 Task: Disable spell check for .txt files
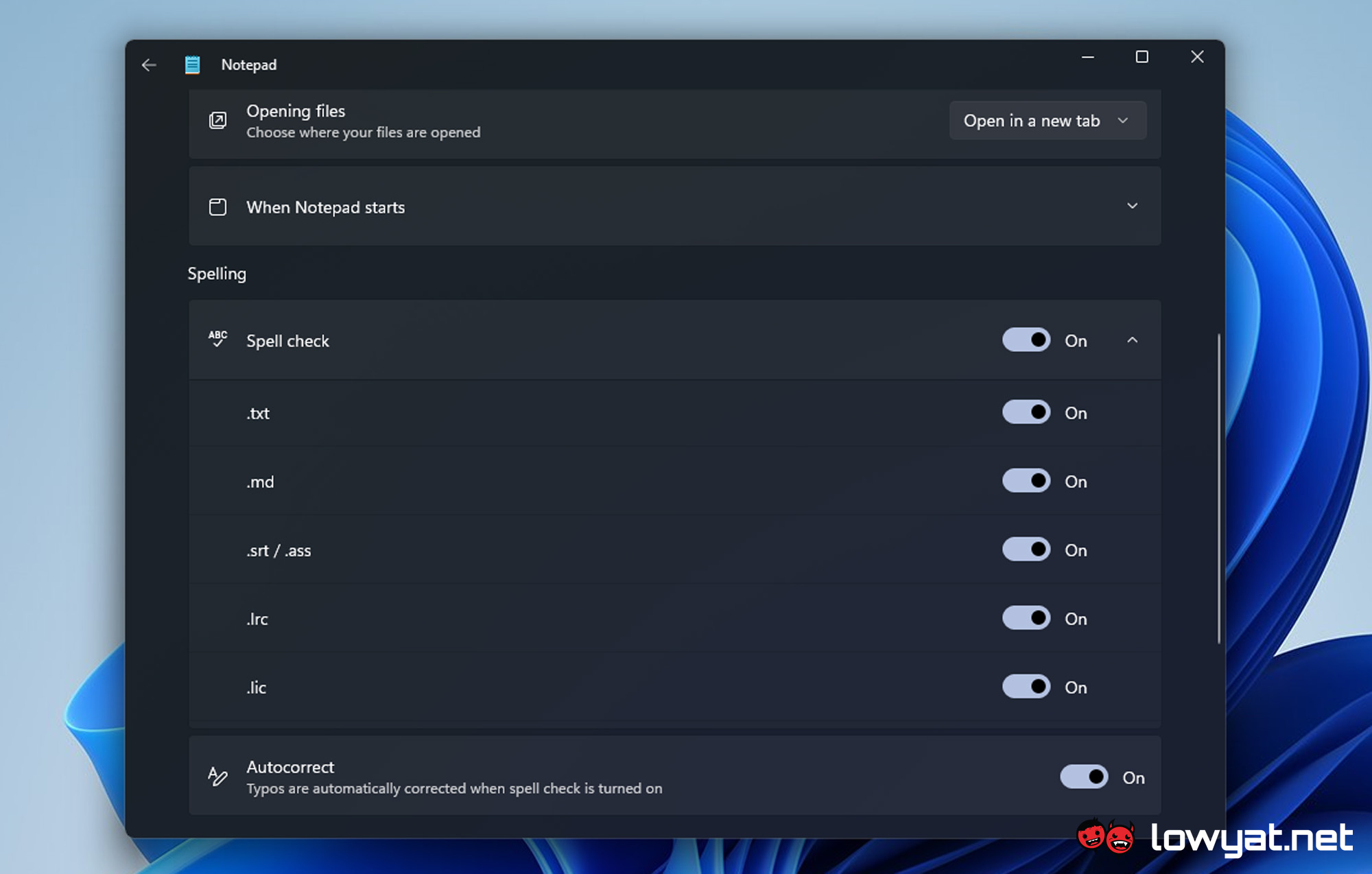(1026, 412)
